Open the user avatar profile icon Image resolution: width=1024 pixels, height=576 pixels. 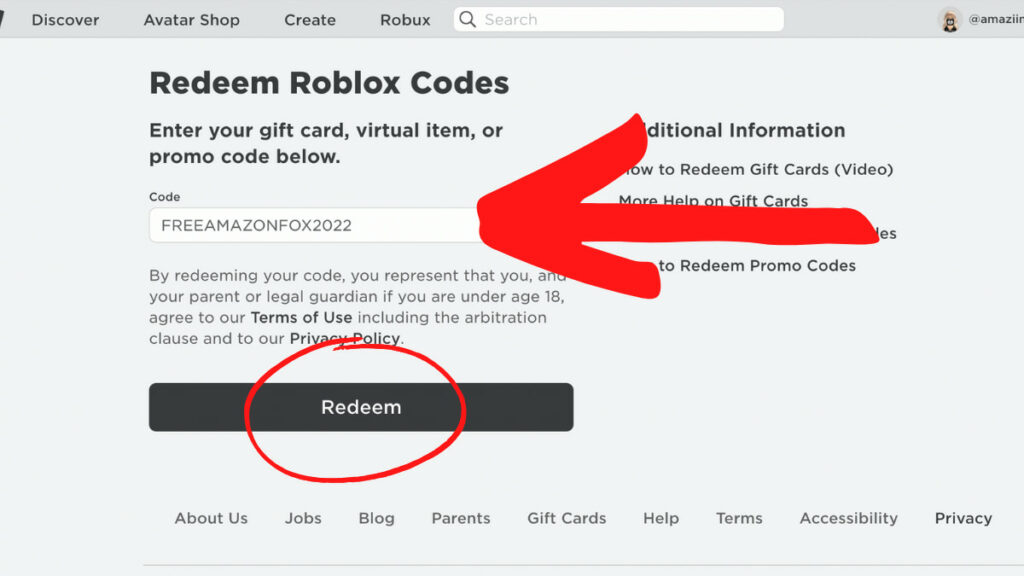pos(950,20)
